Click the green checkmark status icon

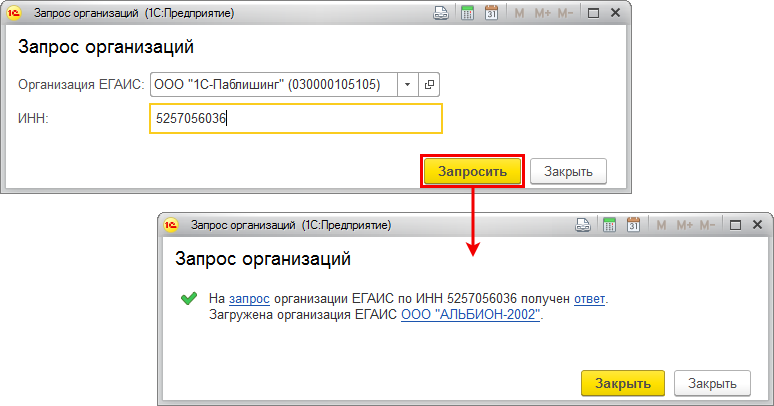(x=189, y=298)
